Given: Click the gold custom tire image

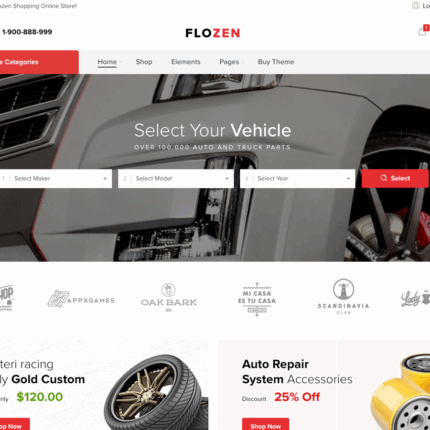Looking at the screenshot, I should pos(156,392).
